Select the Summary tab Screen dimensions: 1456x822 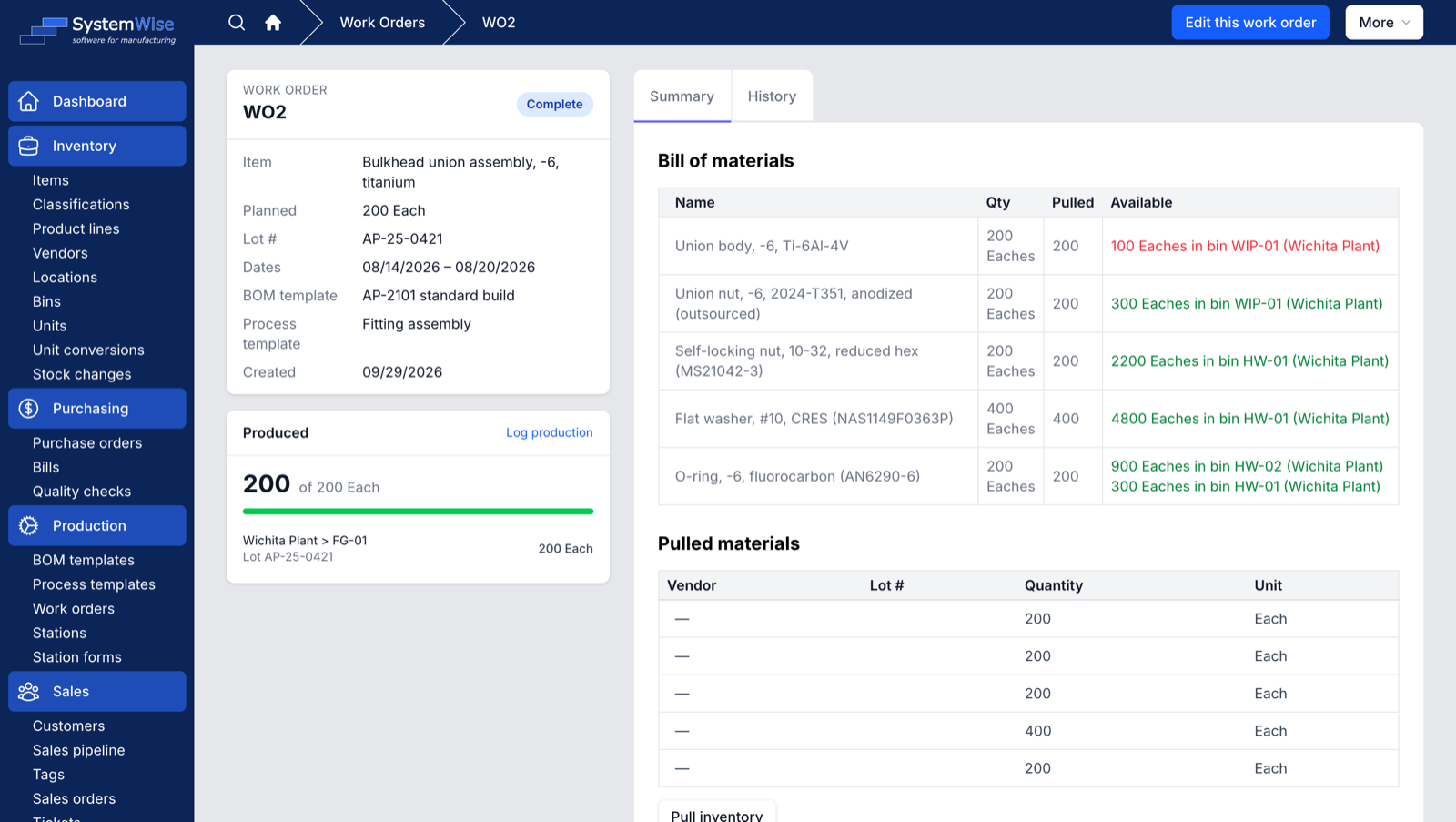(x=682, y=96)
